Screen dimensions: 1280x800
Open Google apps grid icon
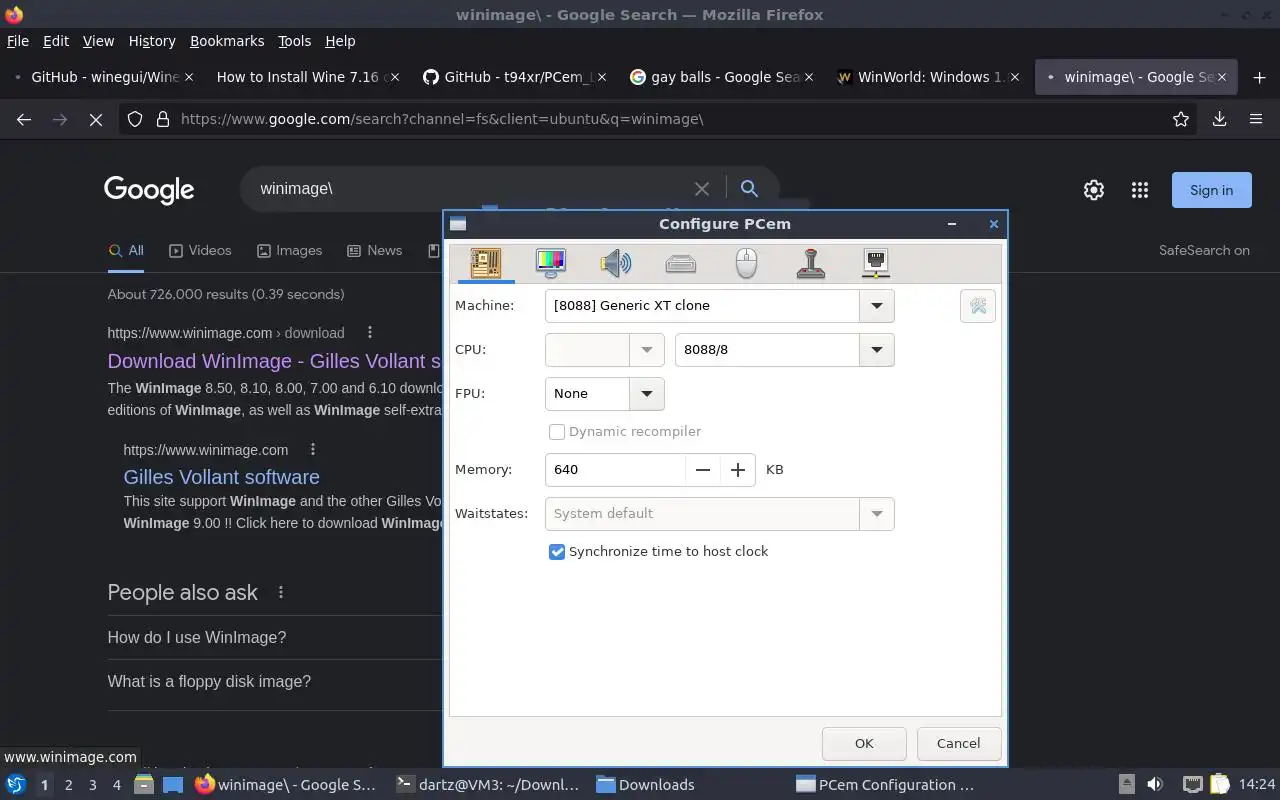[1139, 190]
